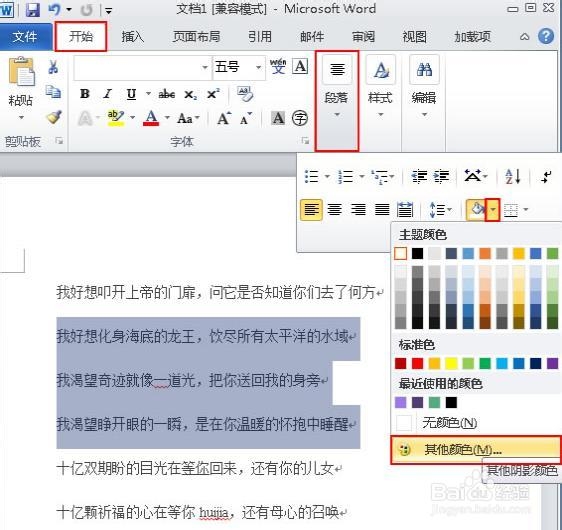
Task: Open the font name combo box
Action: 142,67
